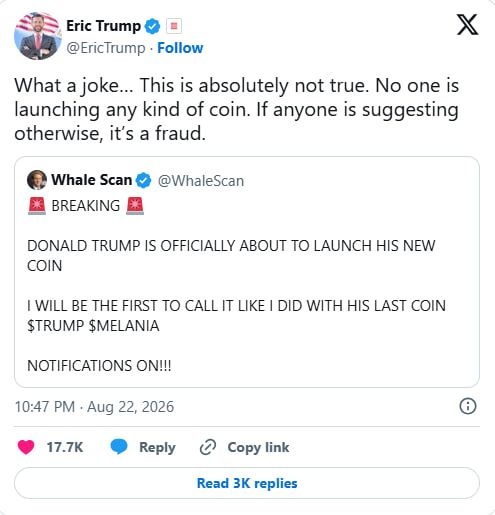The height and width of the screenshot is (515, 495).
Task: Open Read 3K replies button
Action: [x=247, y=483]
